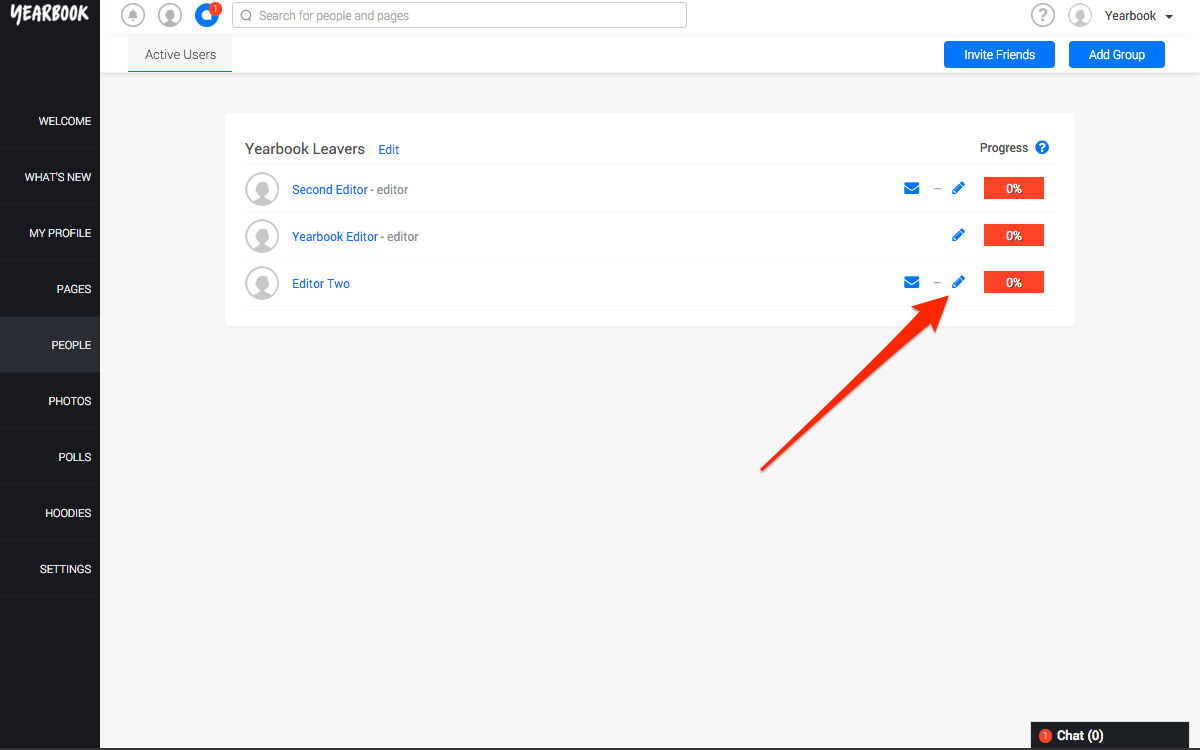Screen dimensions: 1200x750
Task: Click Editor Two's 0% progress bar
Action: [1014, 282]
